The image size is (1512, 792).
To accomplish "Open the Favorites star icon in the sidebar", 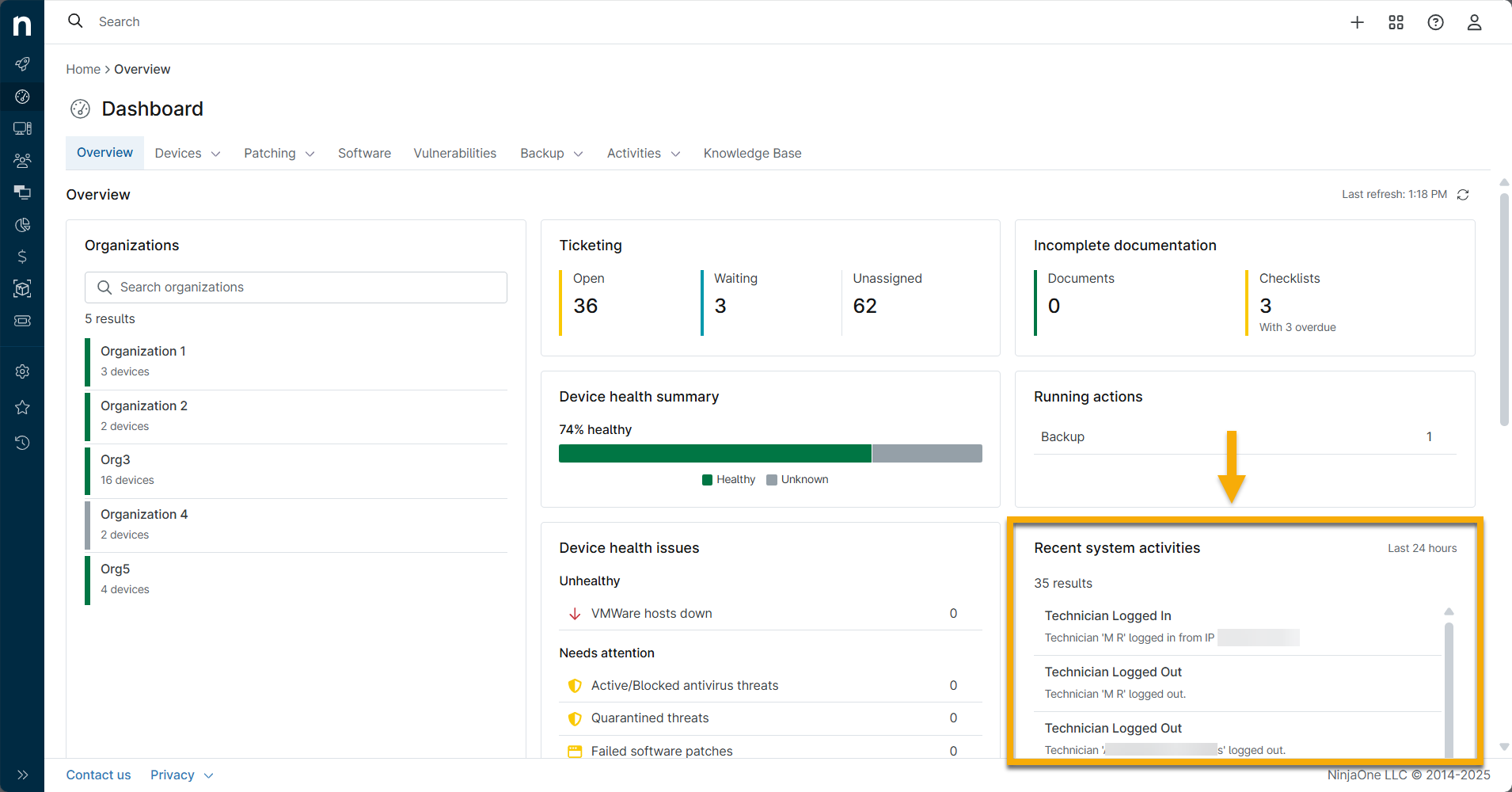I will (22, 407).
